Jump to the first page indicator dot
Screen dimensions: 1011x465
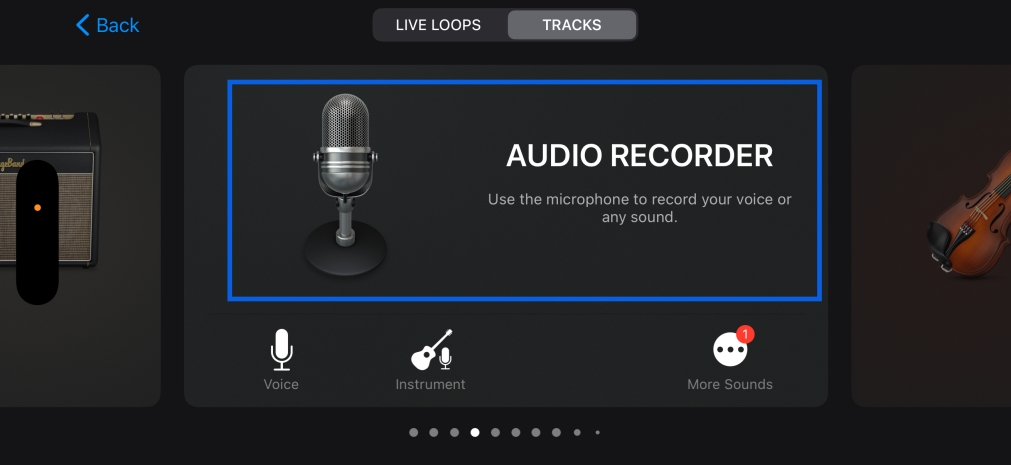[x=413, y=433]
